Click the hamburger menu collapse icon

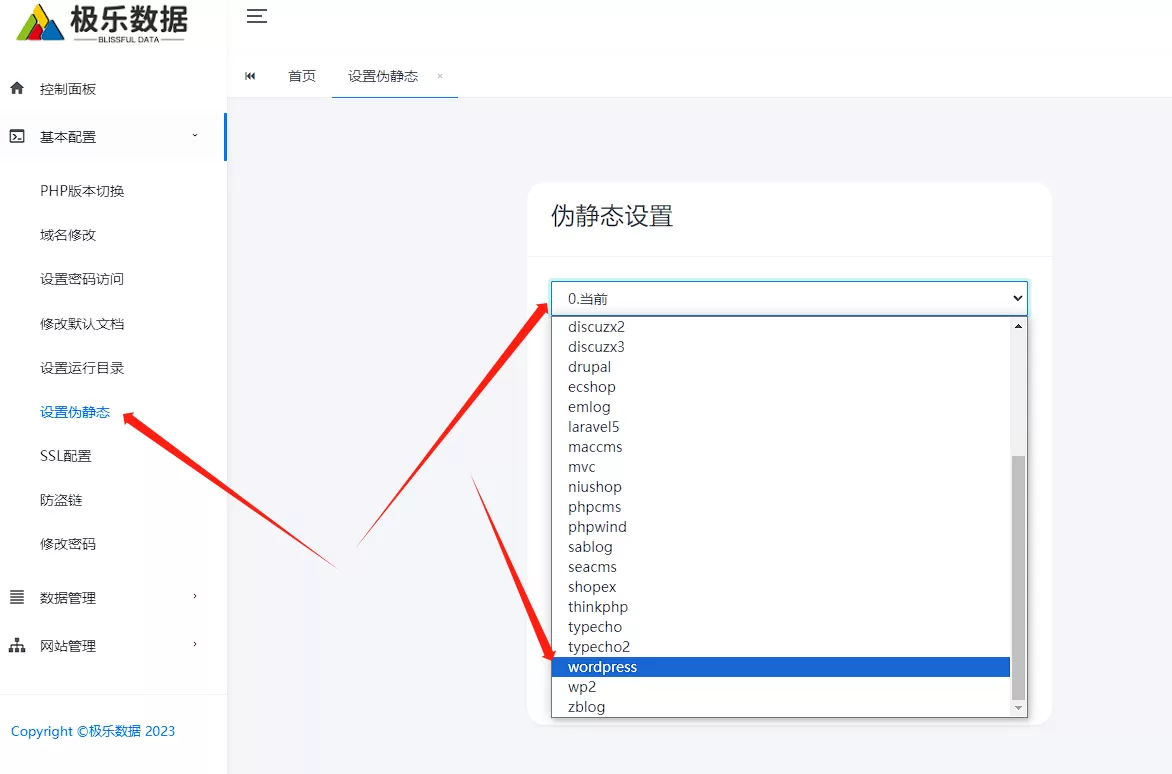point(256,16)
